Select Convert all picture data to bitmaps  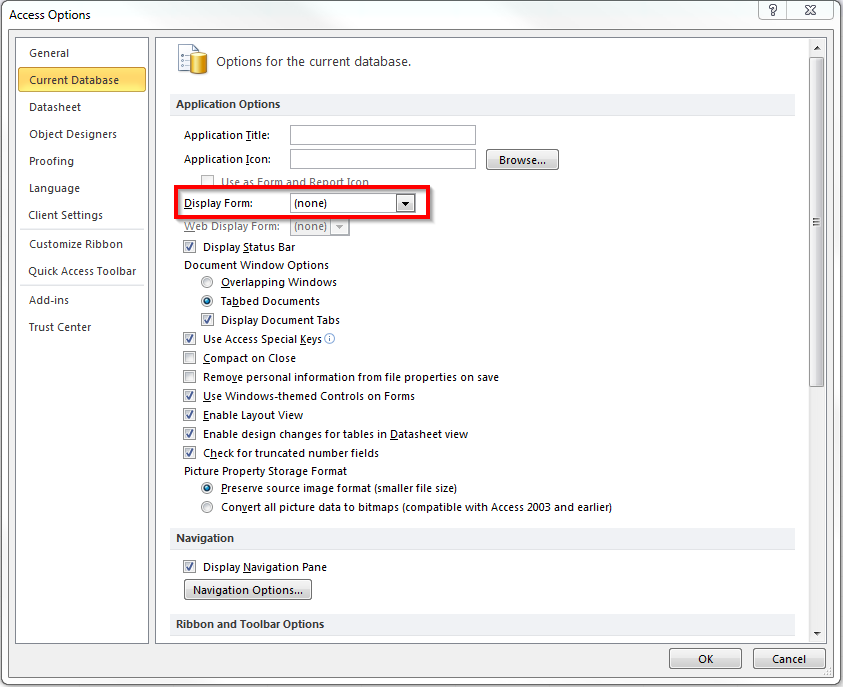(207, 507)
